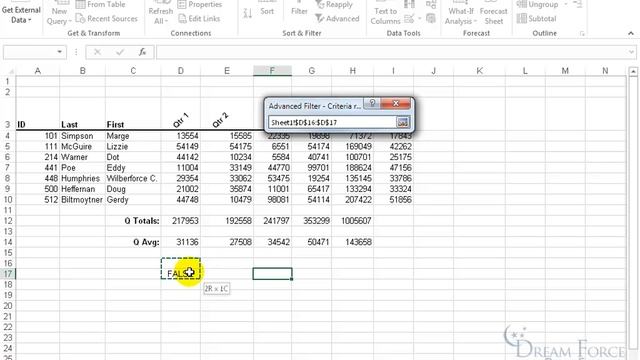Viewport: 640px width, 360px height.
Task: Click Text to Columns
Action: pos(385,14)
